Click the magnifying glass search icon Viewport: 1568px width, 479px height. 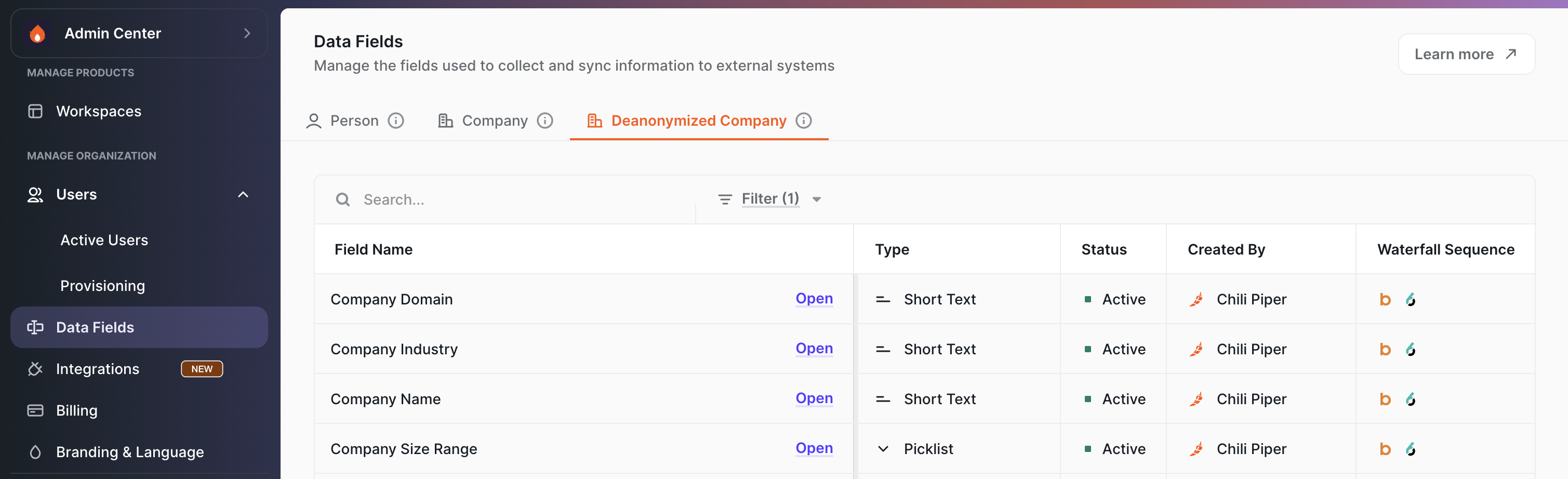click(x=343, y=199)
